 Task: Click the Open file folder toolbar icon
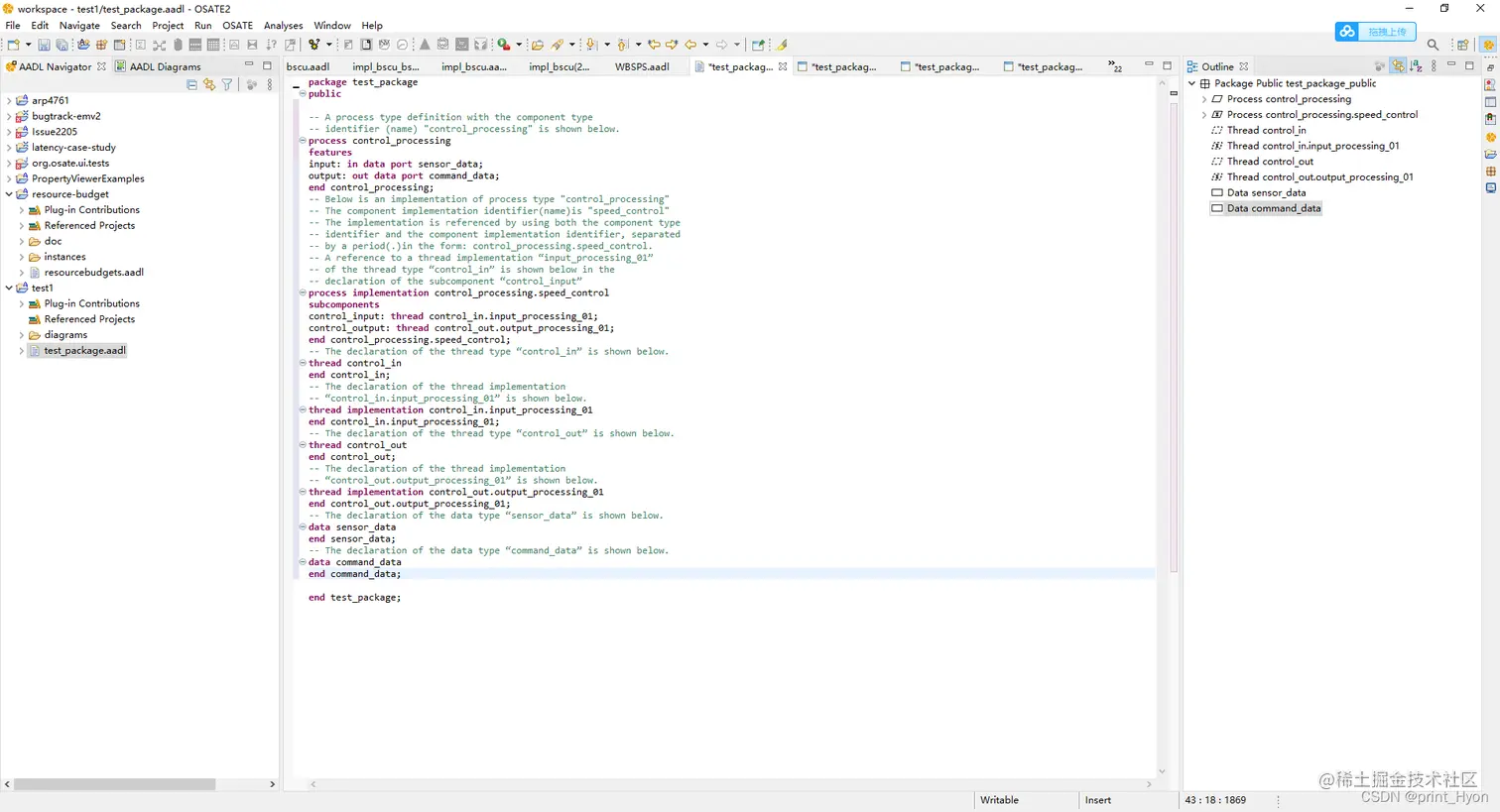(538, 45)
